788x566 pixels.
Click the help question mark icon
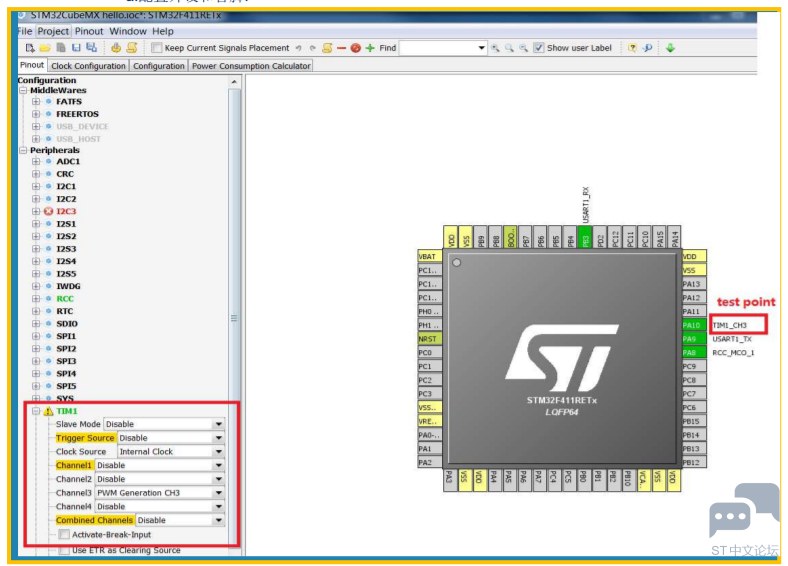pos(632,48)
